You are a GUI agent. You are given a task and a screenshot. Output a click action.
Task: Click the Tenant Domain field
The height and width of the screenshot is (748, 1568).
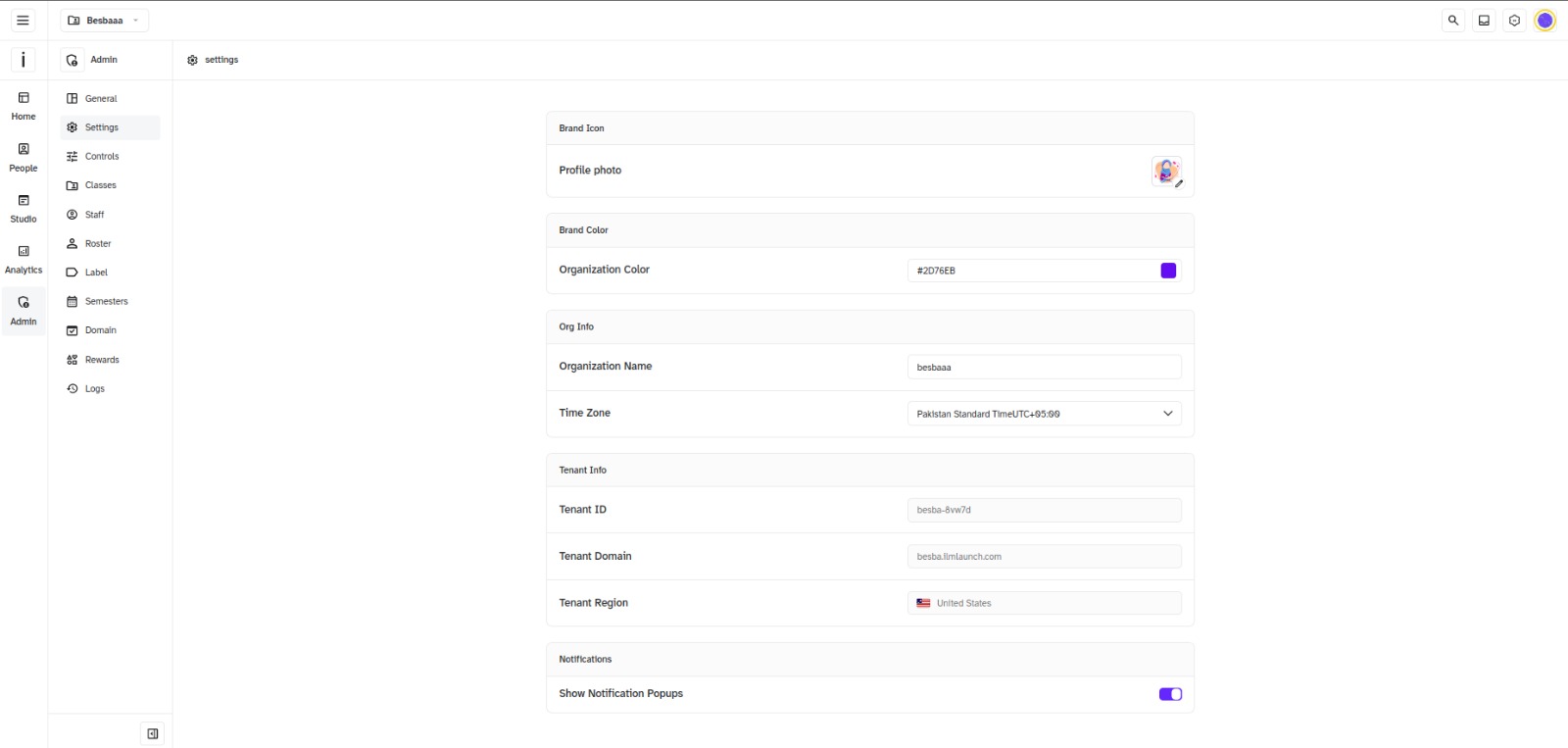click(1045, 557)
